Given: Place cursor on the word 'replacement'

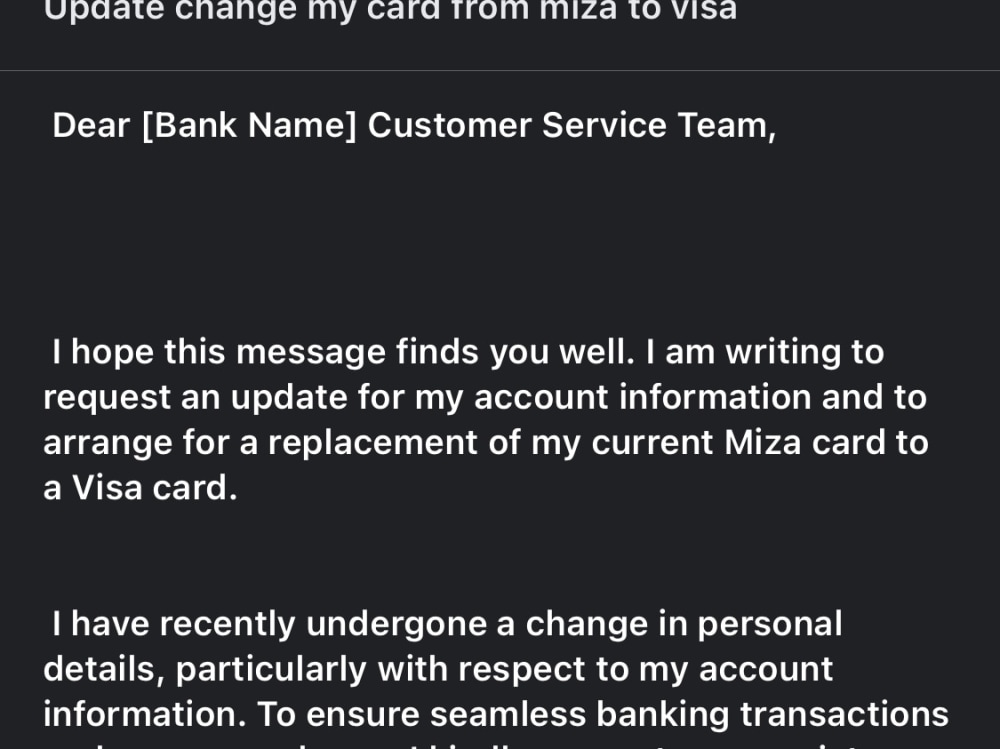Looking at the screenshot, I should [x=372, y=443].
